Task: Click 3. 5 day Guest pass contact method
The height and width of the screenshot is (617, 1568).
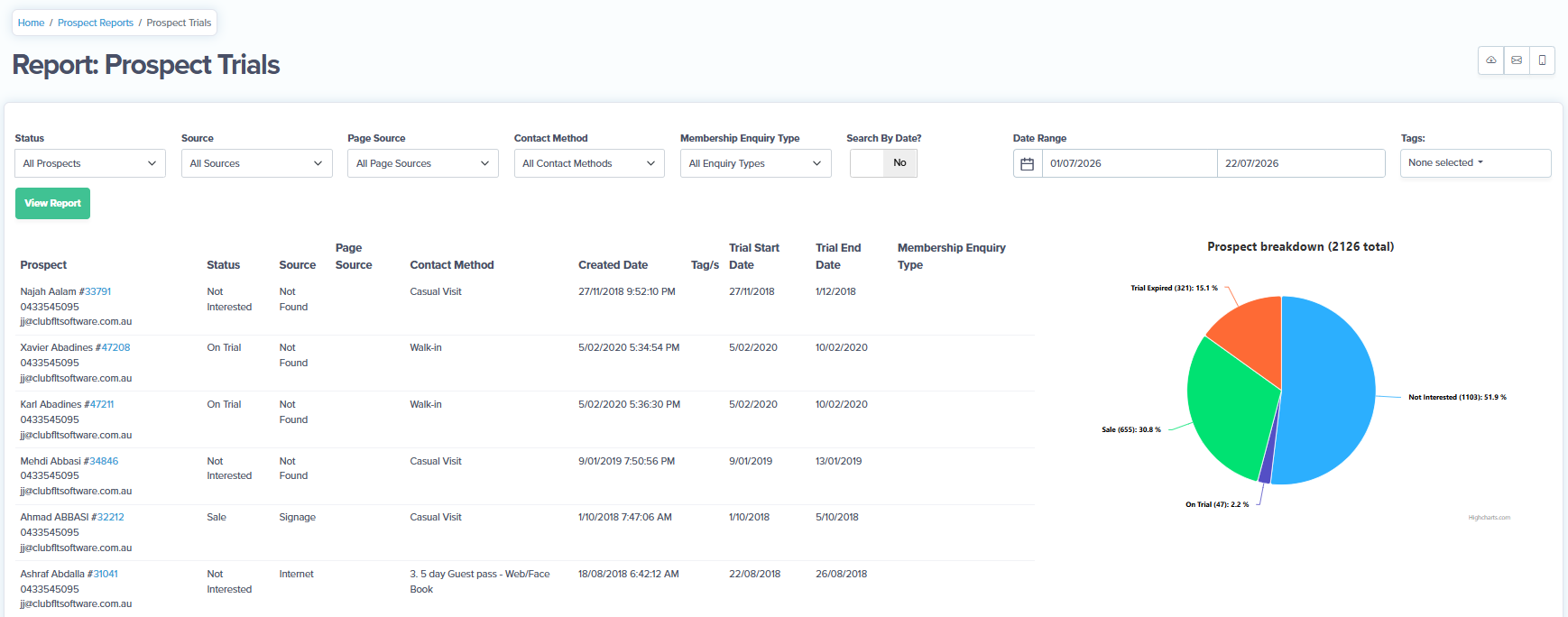Action: click(x=480, y=581)
